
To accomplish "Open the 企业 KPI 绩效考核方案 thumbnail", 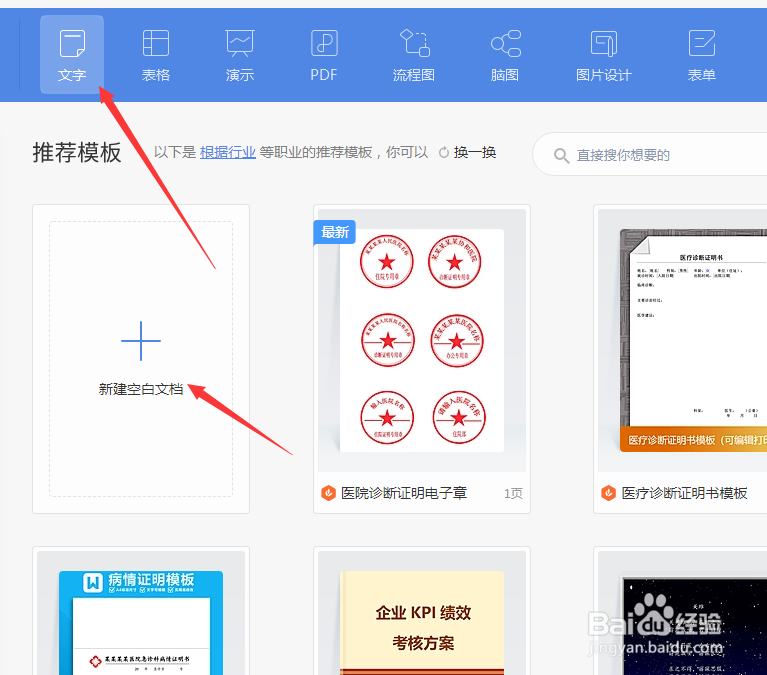I will click(422, 613).
